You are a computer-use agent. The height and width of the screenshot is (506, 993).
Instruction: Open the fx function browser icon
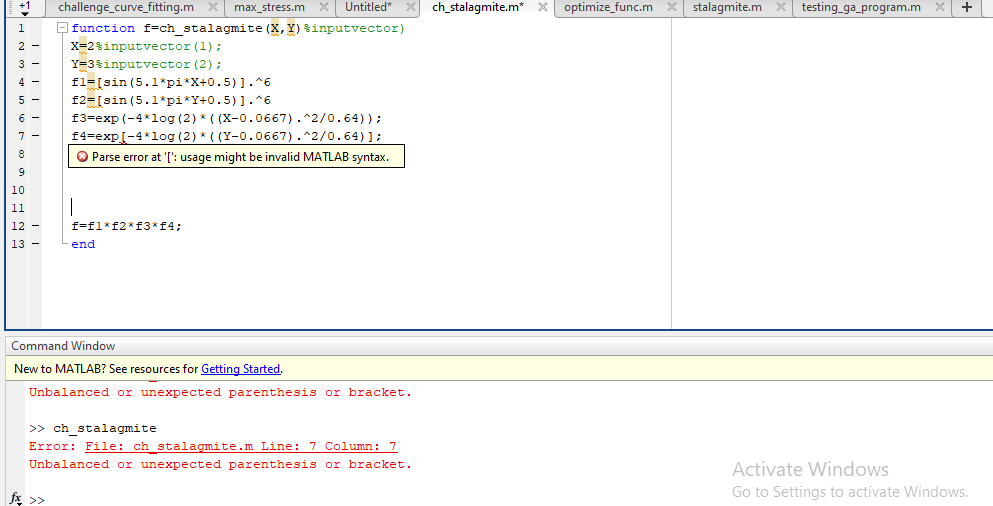pos(15,498)
